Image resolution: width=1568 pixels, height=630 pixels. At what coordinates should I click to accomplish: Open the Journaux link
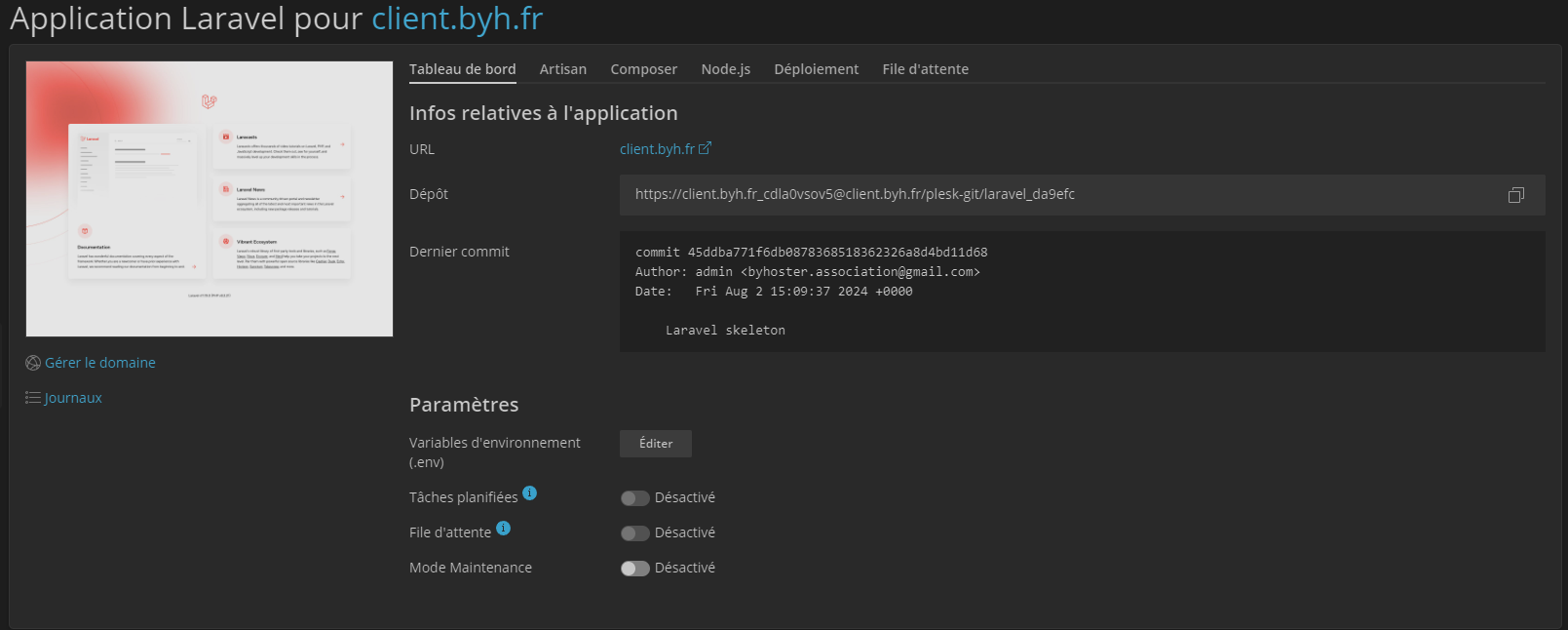[73, 398]
